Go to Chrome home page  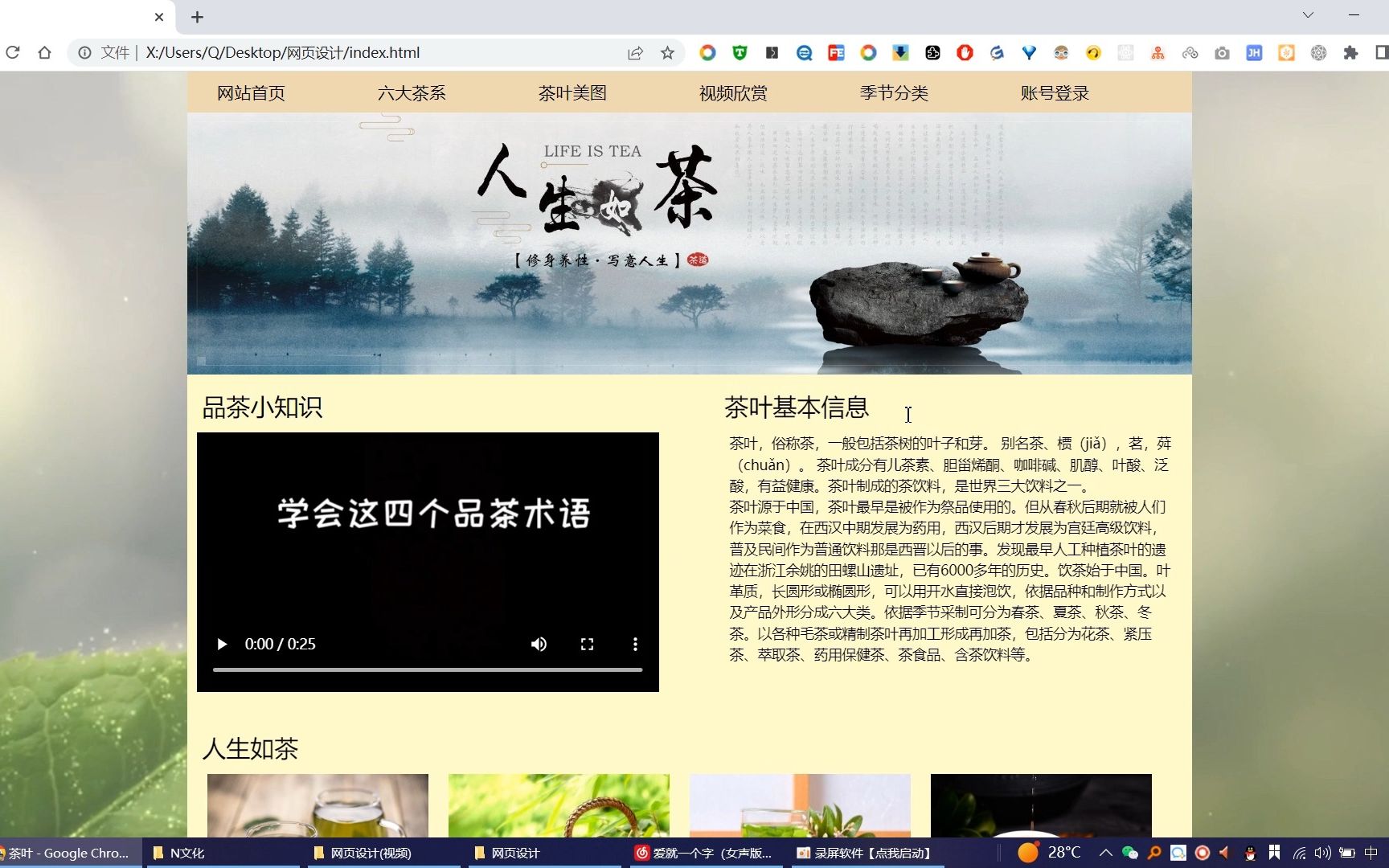44,52
